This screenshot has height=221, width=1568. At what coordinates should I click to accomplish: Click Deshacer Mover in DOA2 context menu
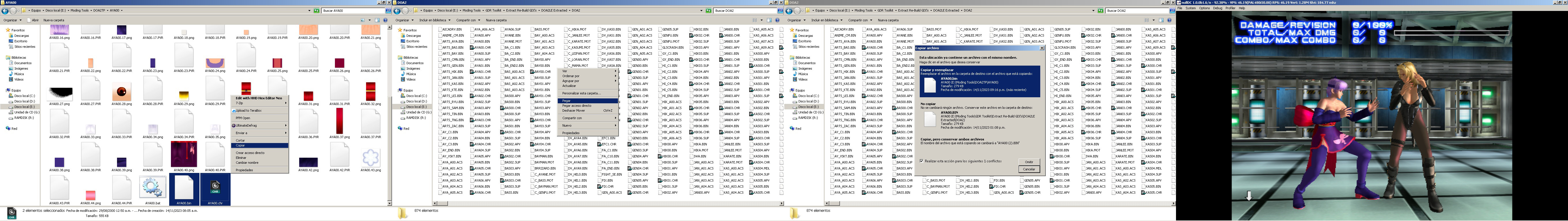(587, 110)
